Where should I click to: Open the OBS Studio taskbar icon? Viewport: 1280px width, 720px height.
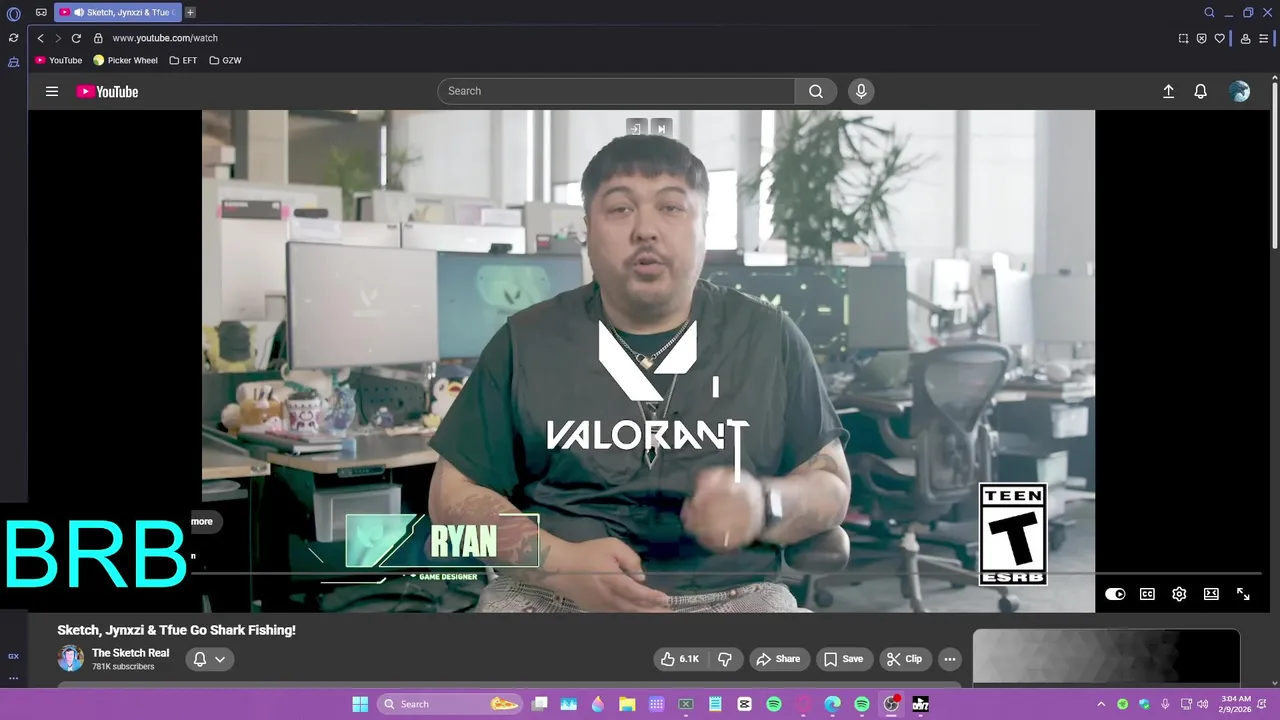[x=890, y=704]
